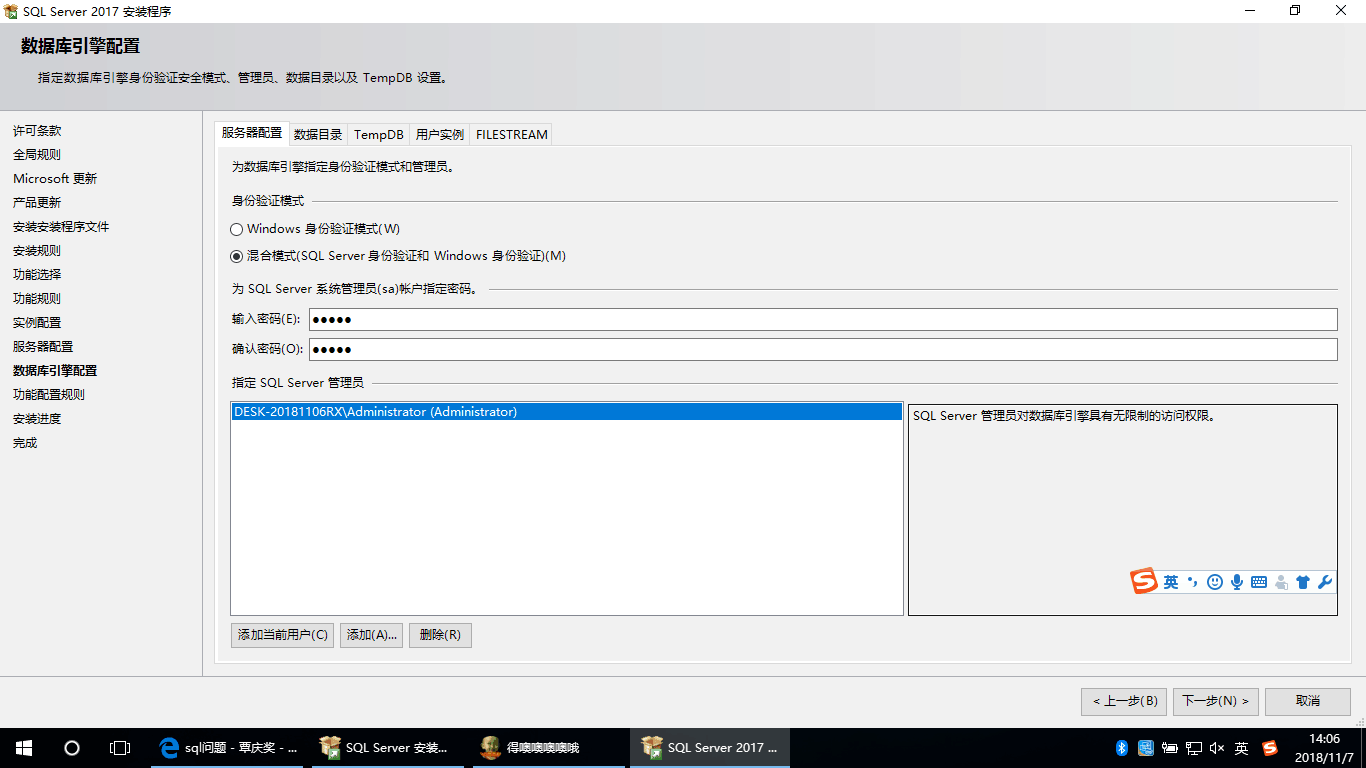Screen dimensions: 1366x768
Task: Click the 添加当前用户(C) button
Action: [x=282, y=635]
